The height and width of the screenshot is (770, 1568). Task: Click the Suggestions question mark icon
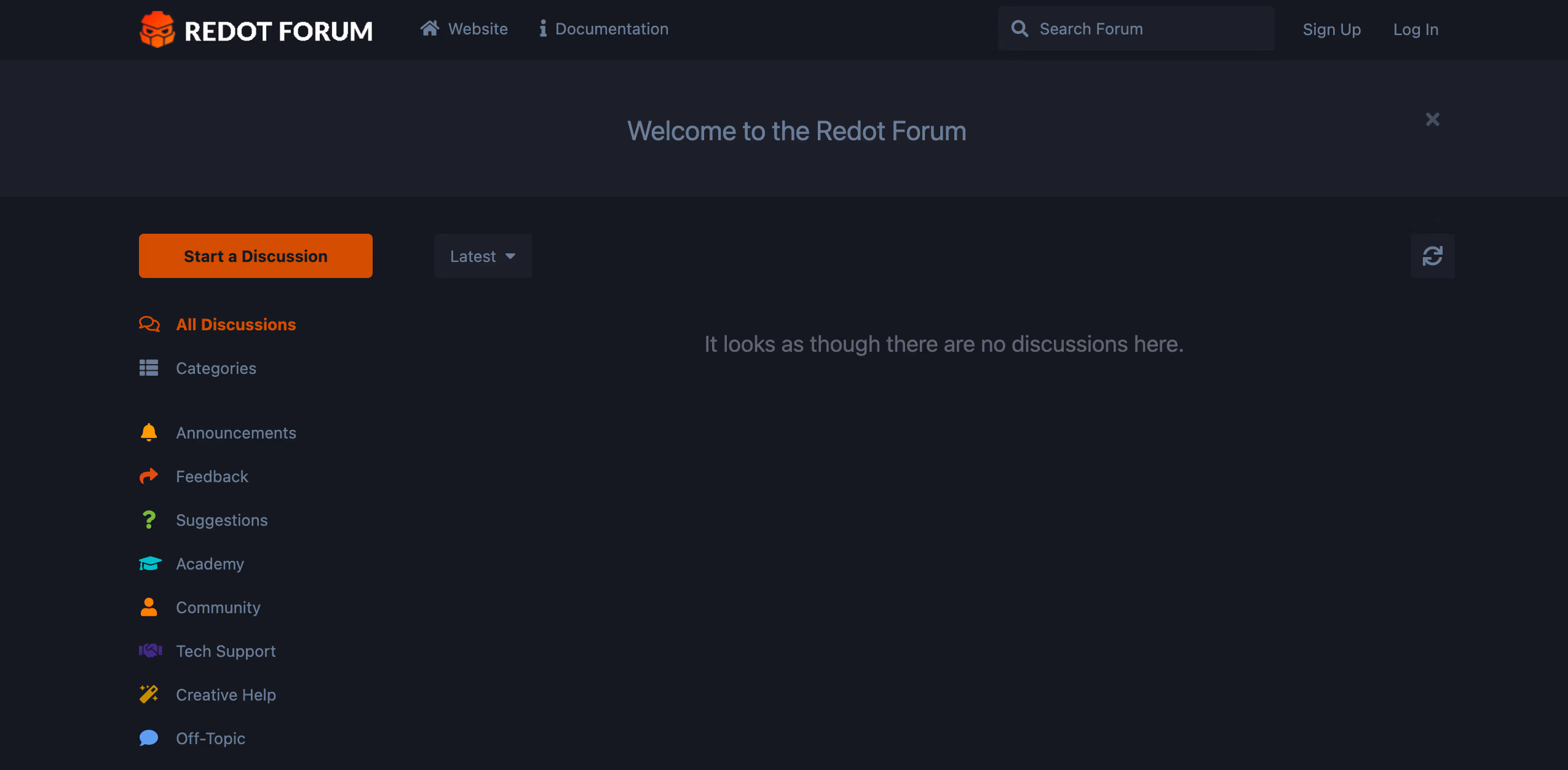(149, 520)
